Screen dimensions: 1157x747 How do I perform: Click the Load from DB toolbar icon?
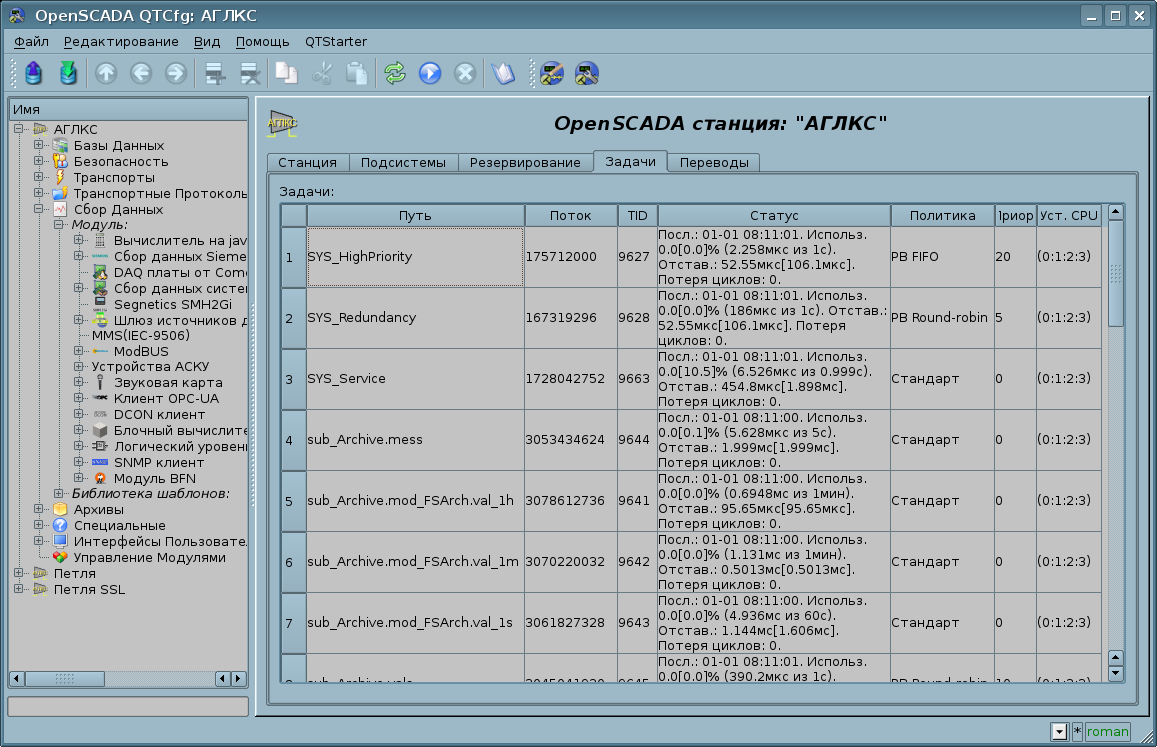click(x=33, y=73)
